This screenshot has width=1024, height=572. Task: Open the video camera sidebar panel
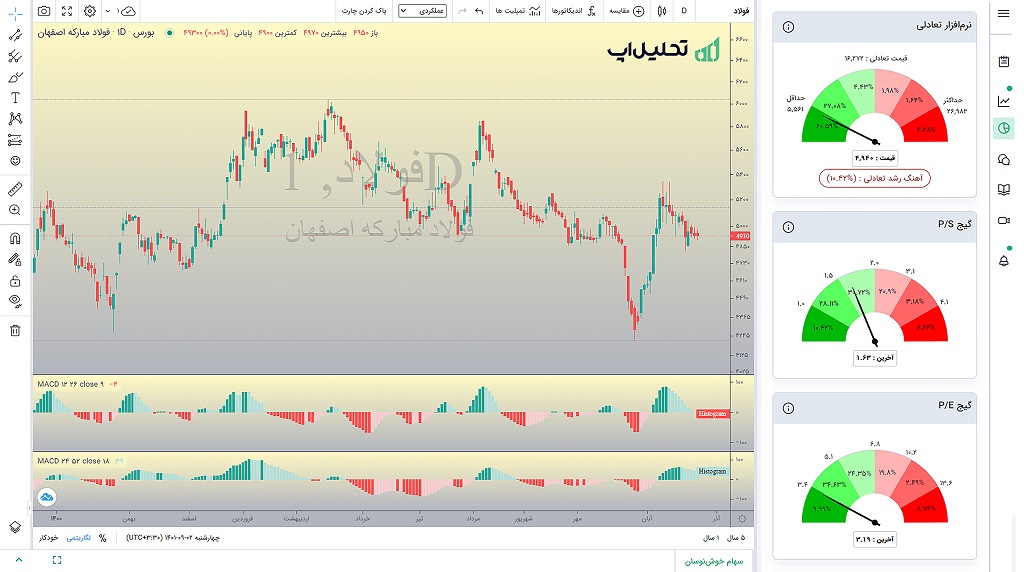(1004, 221)
